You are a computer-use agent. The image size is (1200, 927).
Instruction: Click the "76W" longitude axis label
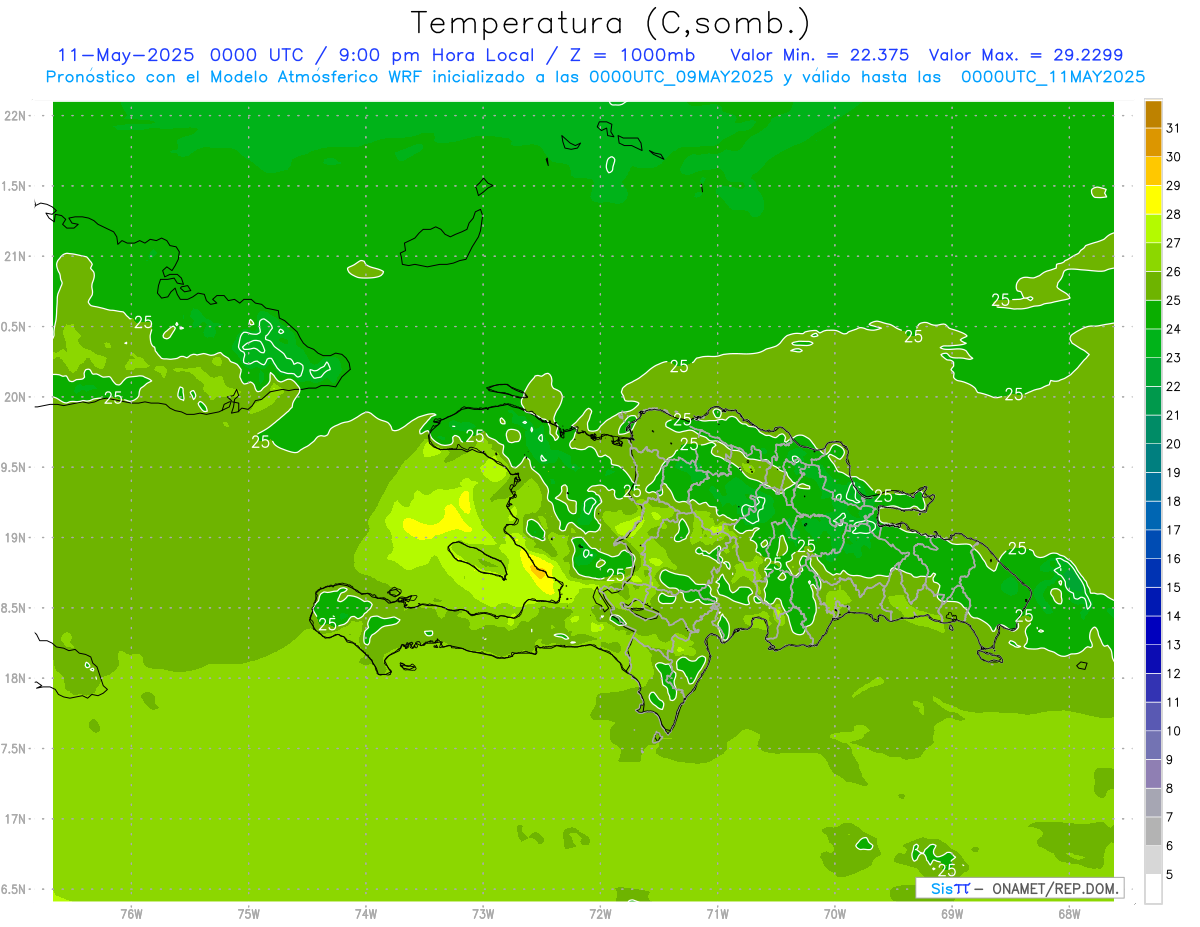(x=132, y=913)
